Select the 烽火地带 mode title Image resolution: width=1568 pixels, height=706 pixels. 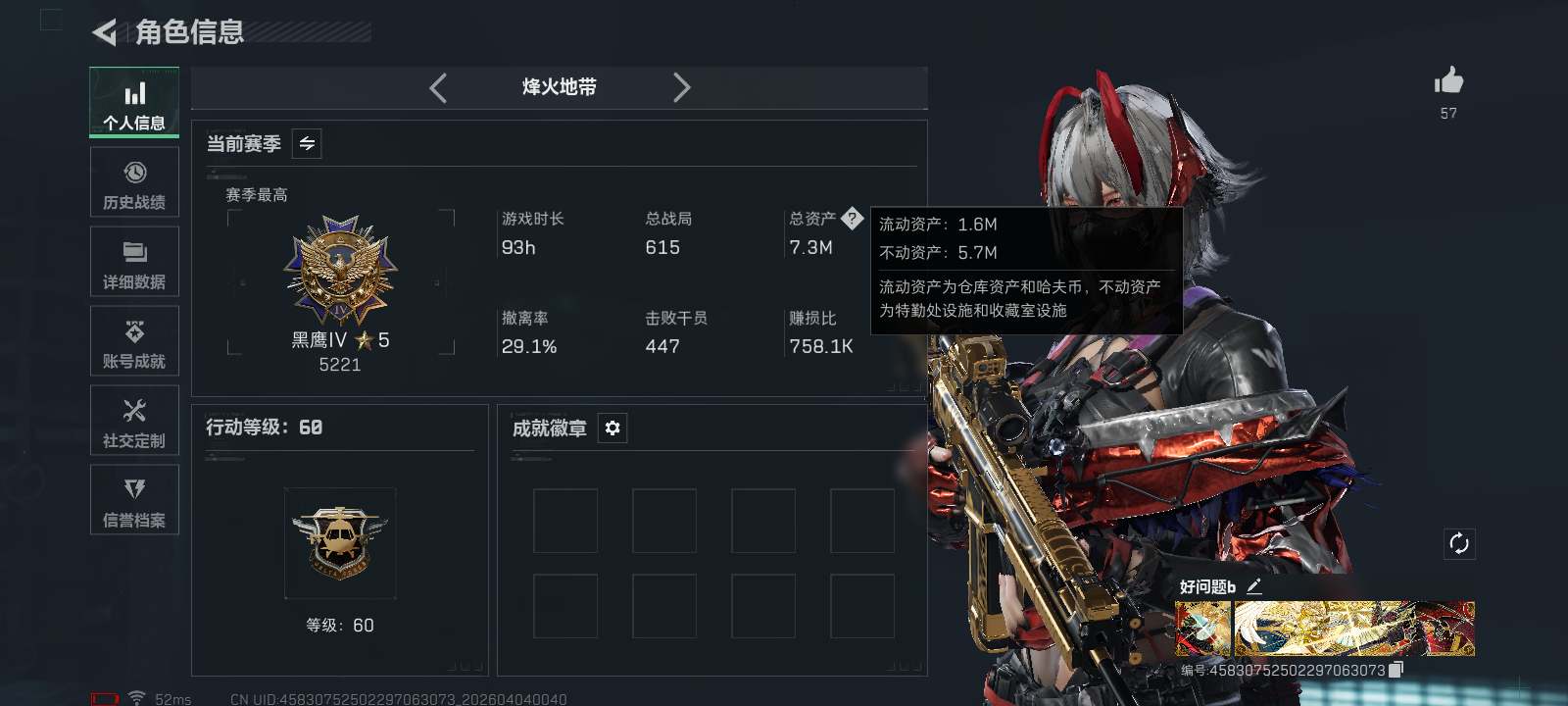[x=560, y=87]
